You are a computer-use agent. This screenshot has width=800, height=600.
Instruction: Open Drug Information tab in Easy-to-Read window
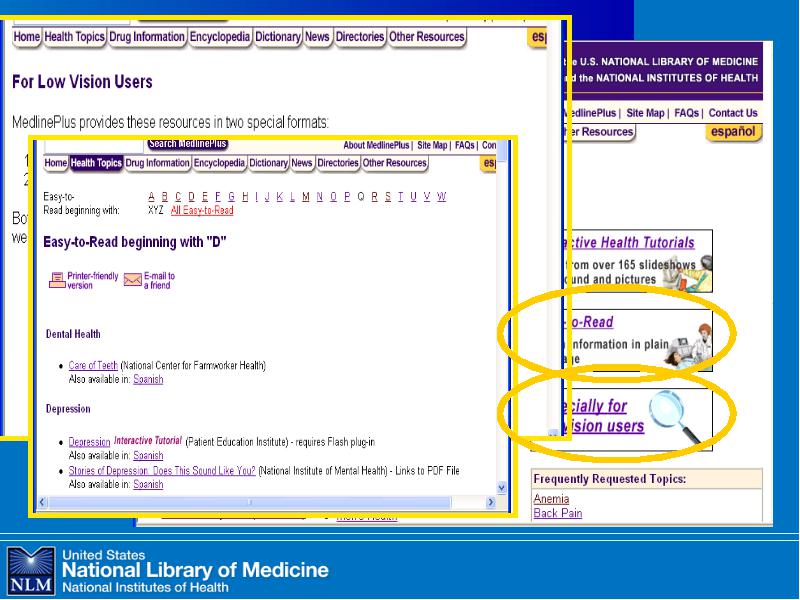tap(157, 163)
